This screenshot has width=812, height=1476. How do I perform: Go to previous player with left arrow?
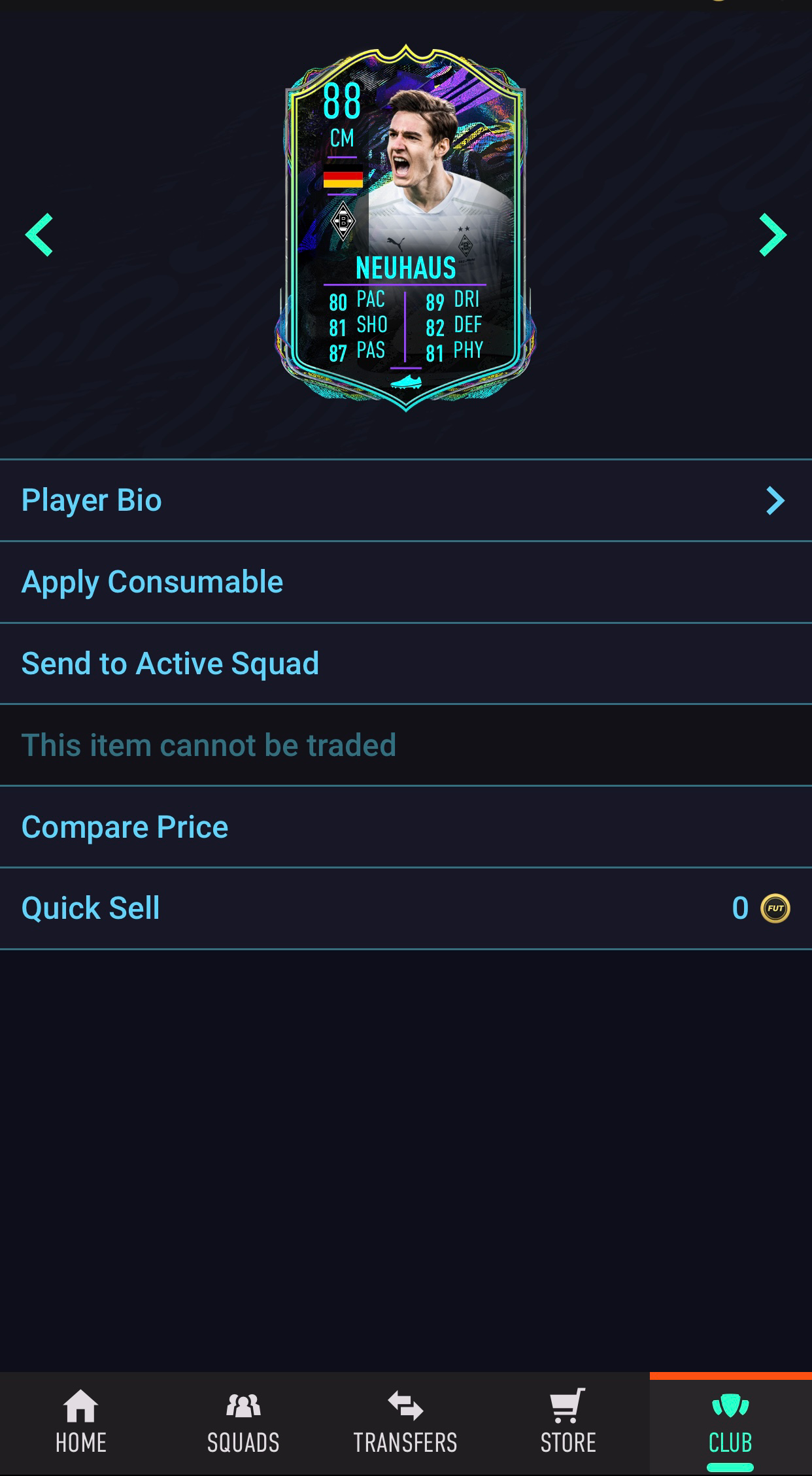39,235
